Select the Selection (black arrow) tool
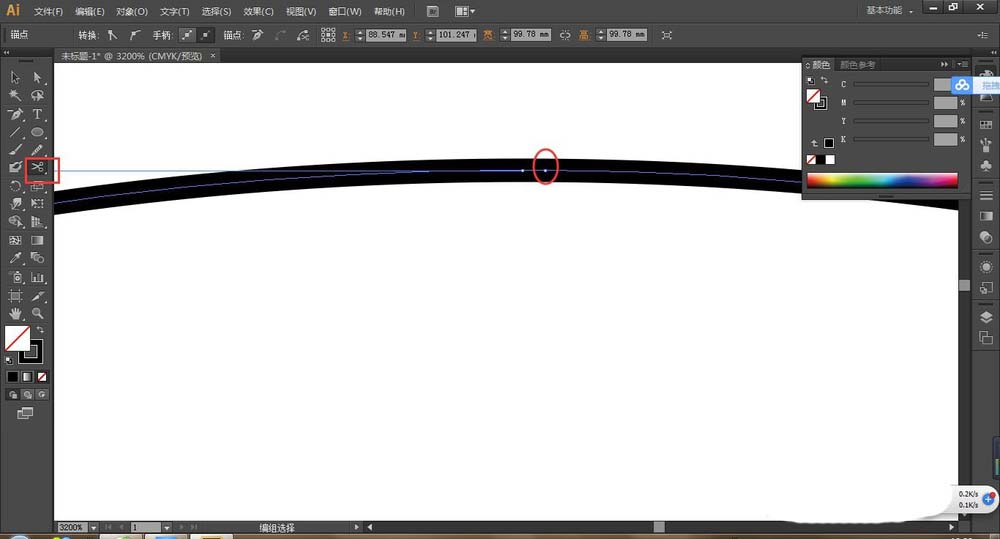 (15, 77)
